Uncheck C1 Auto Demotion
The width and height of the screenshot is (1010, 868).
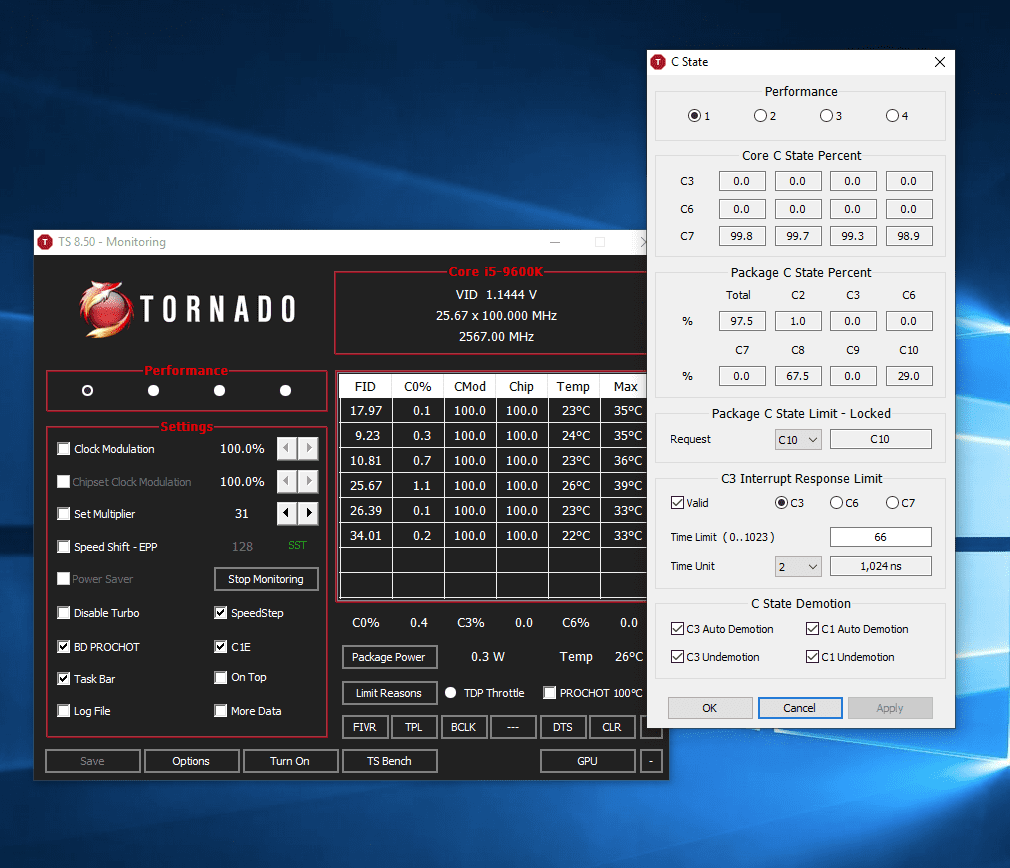pyautogui.click(x=812, y=629)
